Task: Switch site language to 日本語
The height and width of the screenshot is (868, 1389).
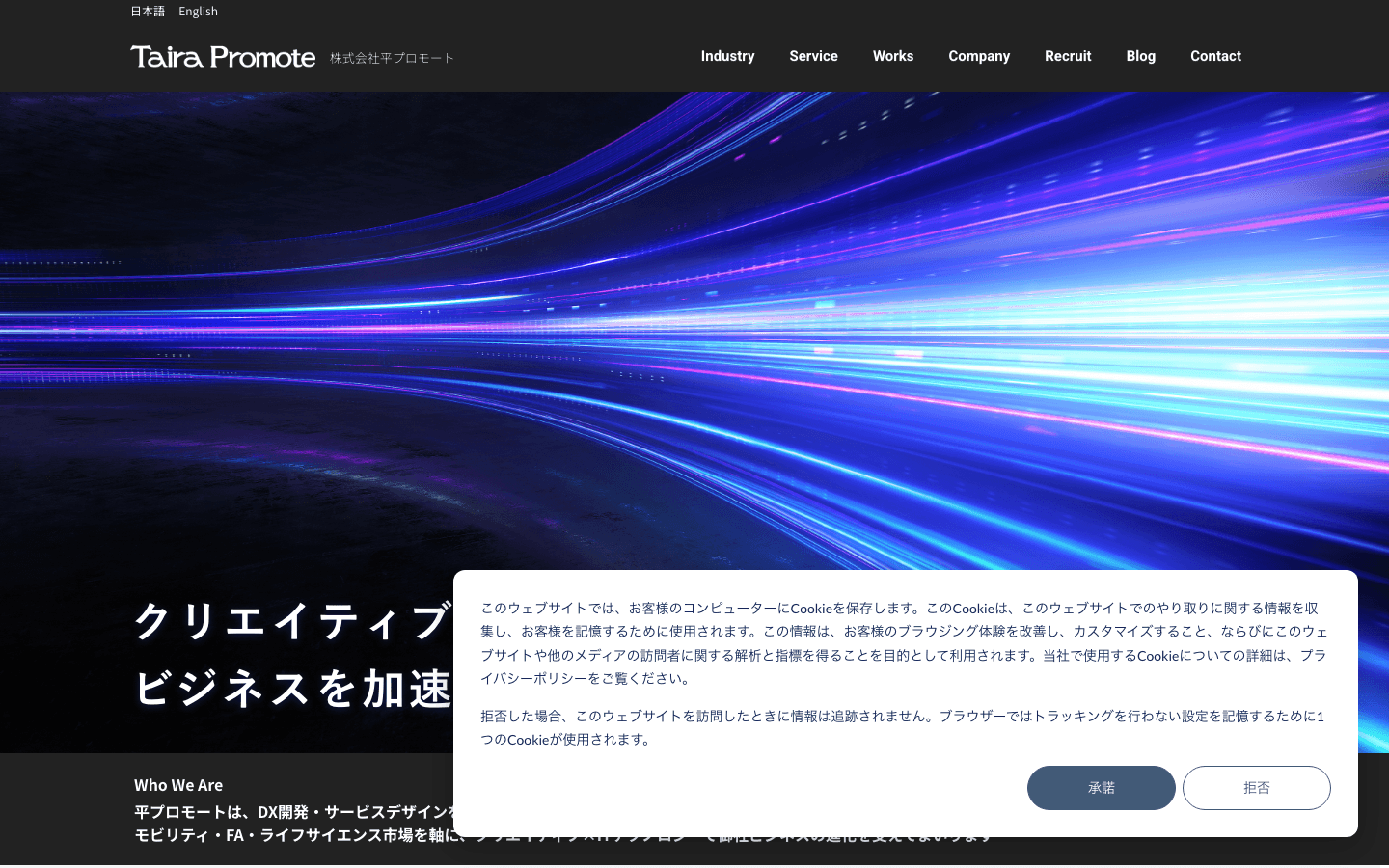Action: (x=148, y=12)
